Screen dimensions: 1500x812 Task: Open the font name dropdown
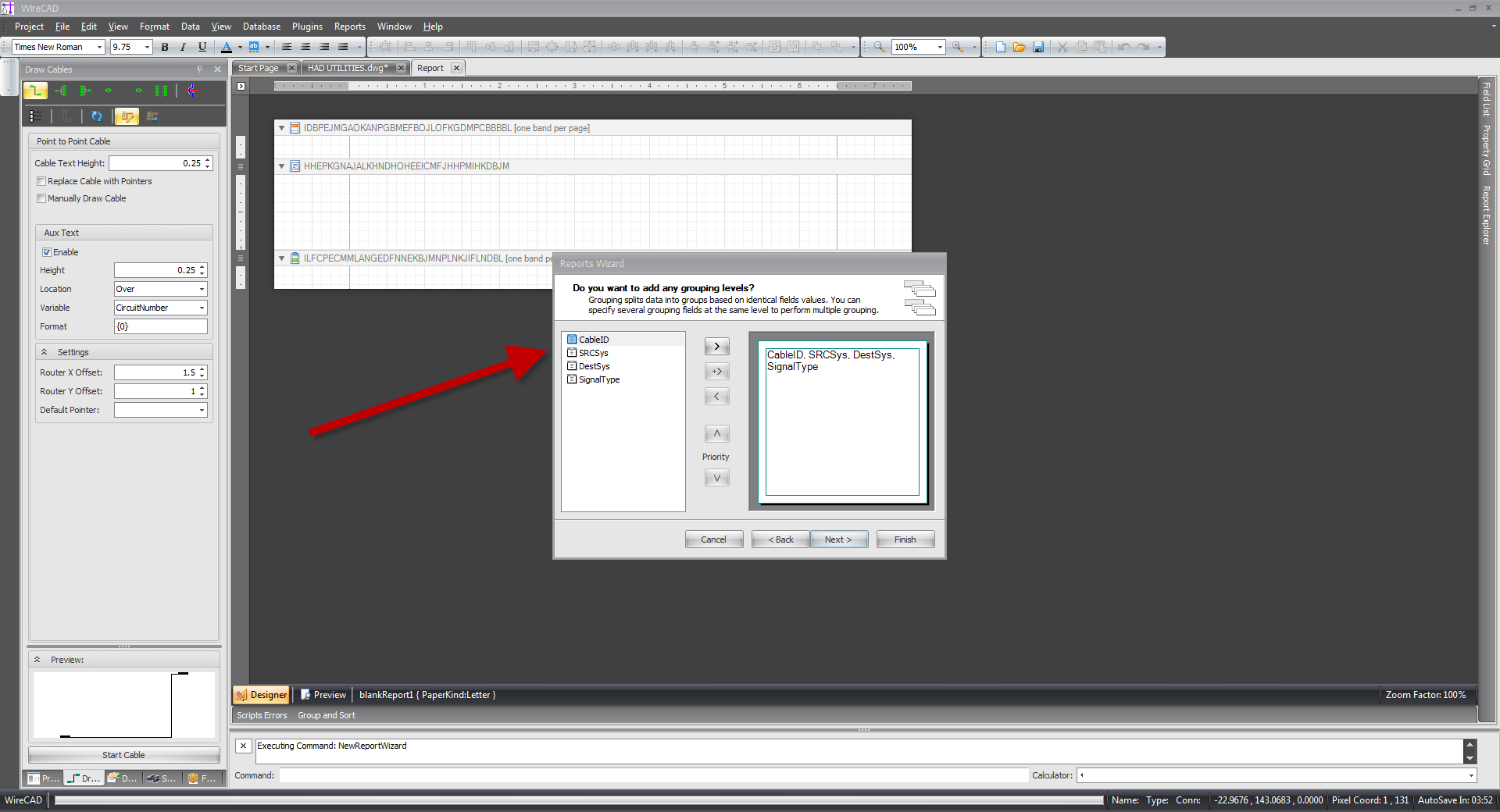point(99,47)
